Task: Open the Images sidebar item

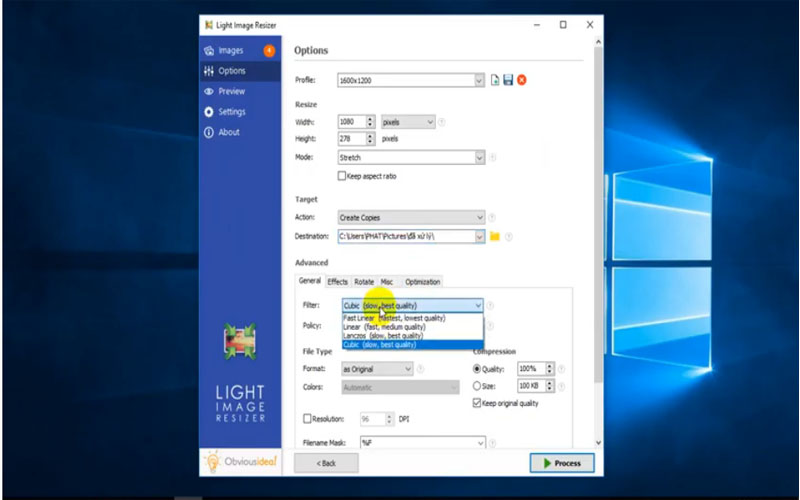Action: 240,51
